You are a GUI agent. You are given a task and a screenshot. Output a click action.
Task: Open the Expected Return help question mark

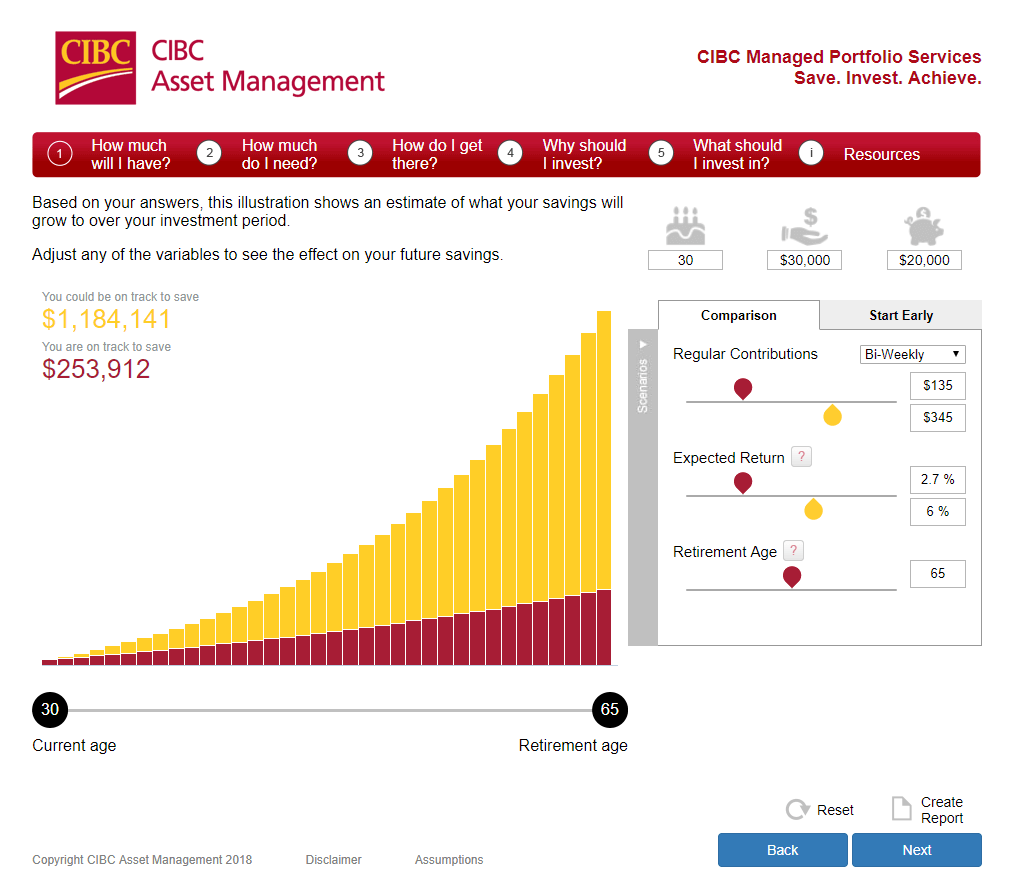pyautogui.click(x=801, y=457)
